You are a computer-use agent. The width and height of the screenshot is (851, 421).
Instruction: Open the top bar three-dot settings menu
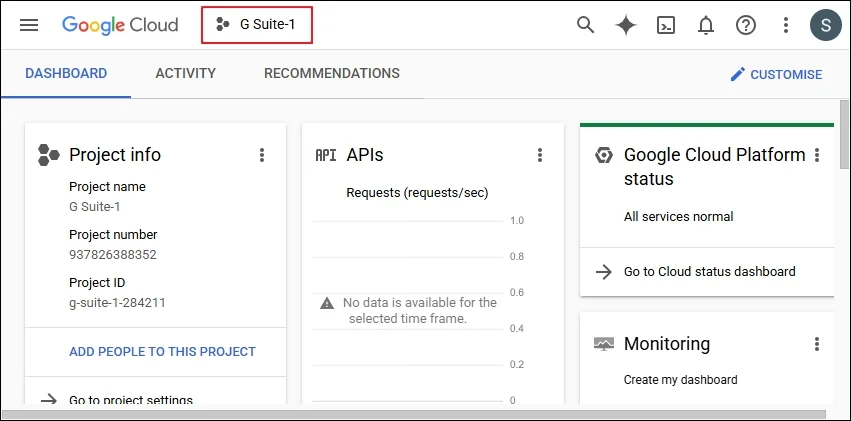pyautogui.click(x=785, y=25)
